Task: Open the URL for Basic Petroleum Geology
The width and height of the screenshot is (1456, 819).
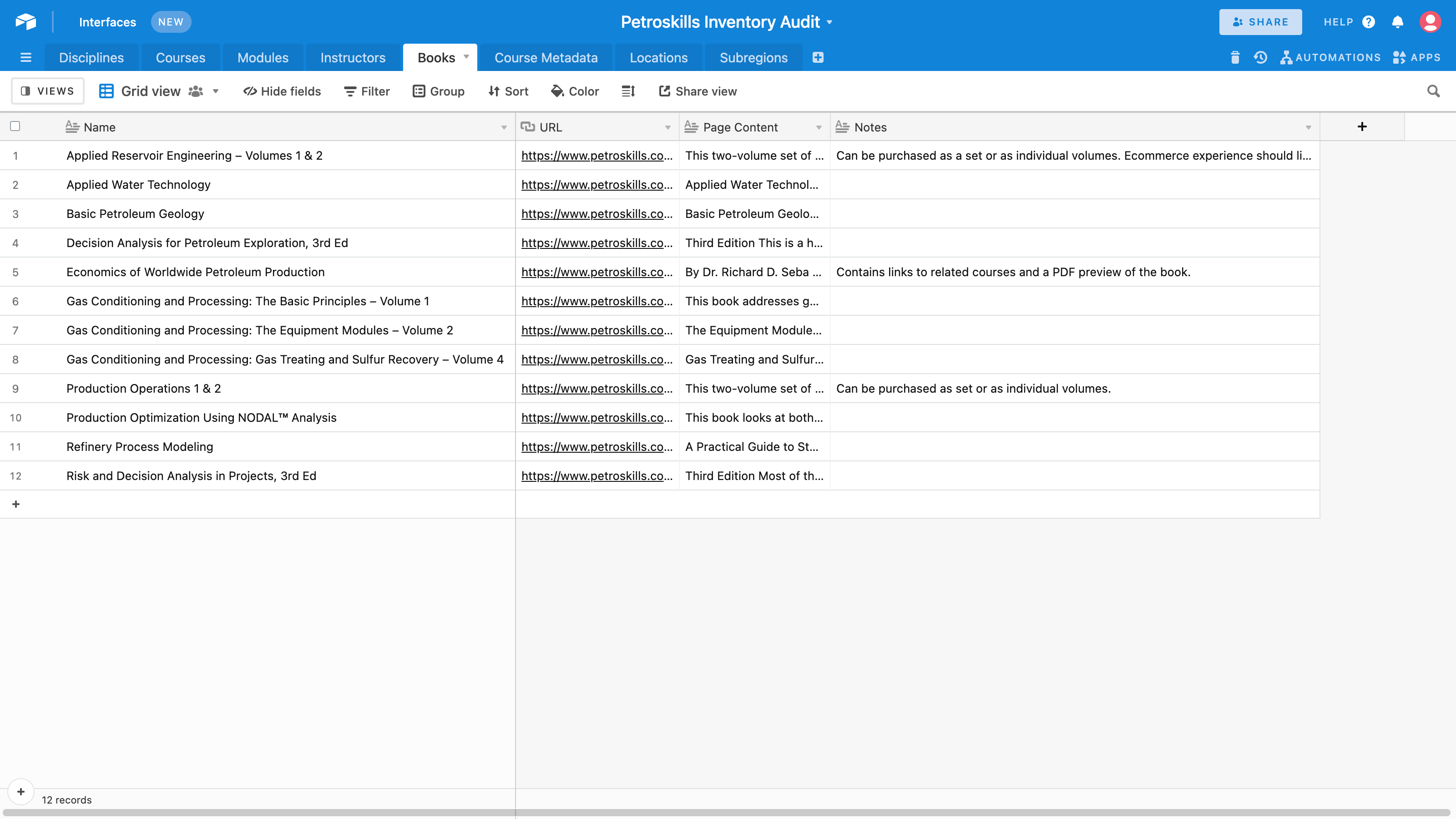Action: point(597,214)
